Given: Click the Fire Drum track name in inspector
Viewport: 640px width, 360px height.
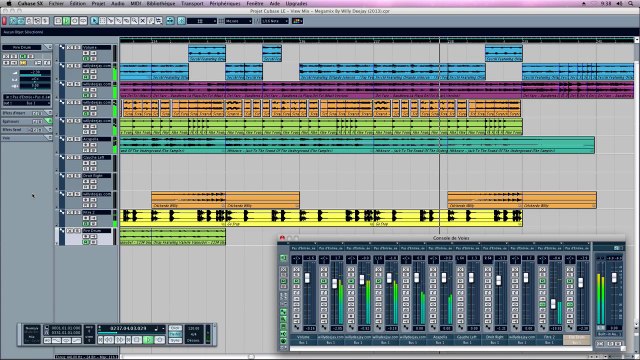Looking at the screenshot, I should tap(22, 47).
